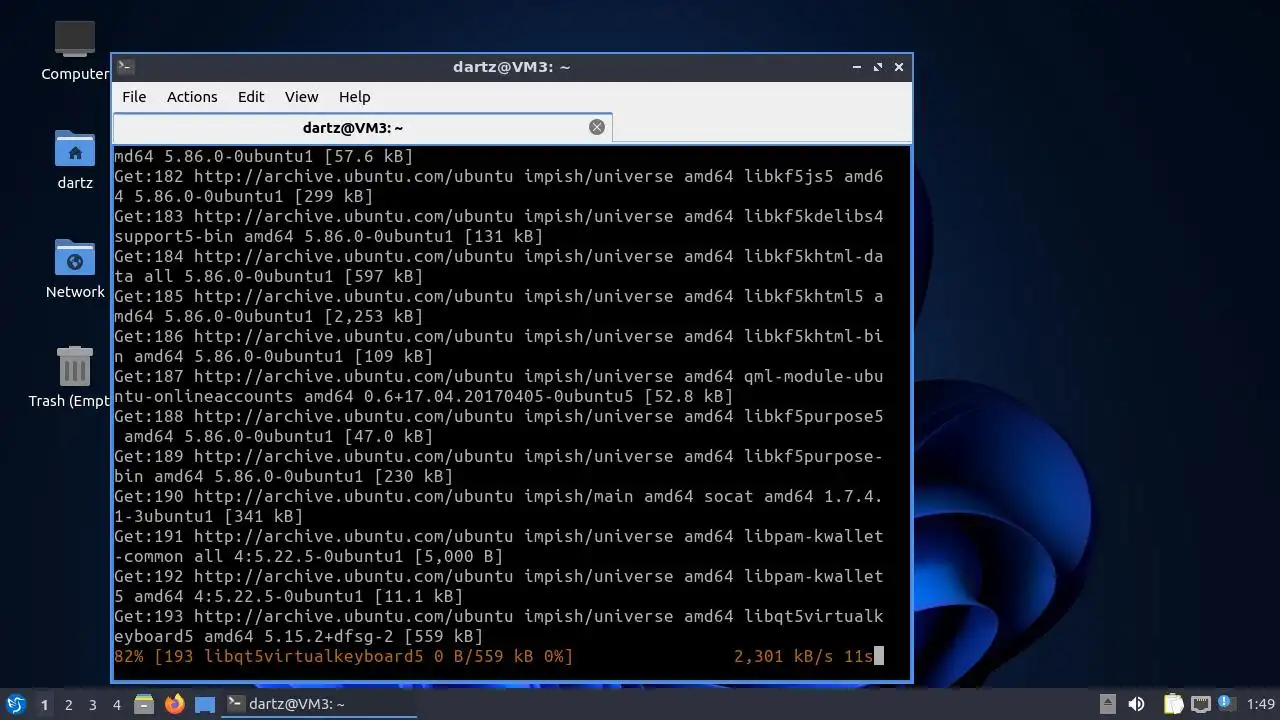Maximize the terminal window
The width and height of the screenshot is (1280, 720).
(x=878, y=67)
